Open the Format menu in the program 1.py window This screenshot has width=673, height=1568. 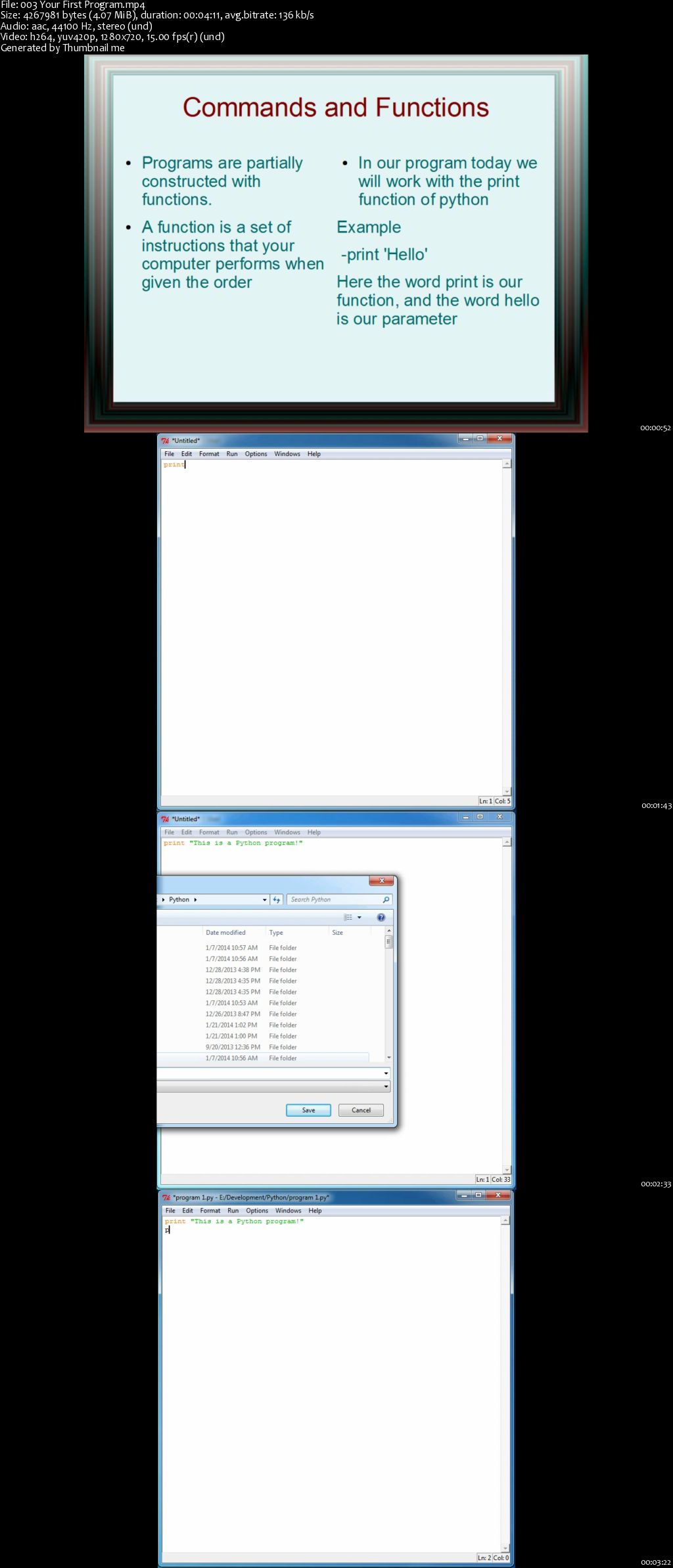(210, 1210)
